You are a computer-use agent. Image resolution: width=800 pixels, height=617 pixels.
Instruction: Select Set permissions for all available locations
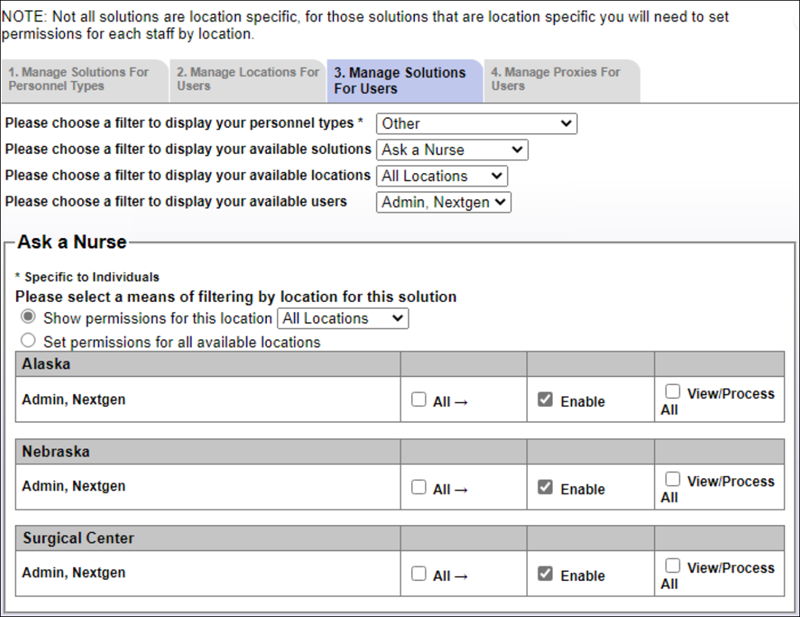pyautogui.click(x=28, y=340)
